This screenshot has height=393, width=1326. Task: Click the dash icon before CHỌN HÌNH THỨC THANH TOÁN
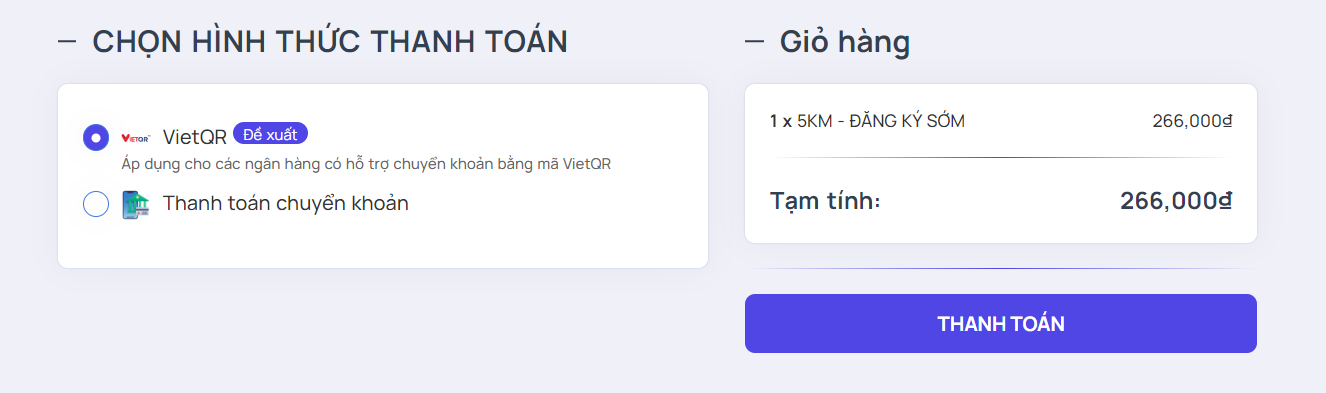pos(67,42)
